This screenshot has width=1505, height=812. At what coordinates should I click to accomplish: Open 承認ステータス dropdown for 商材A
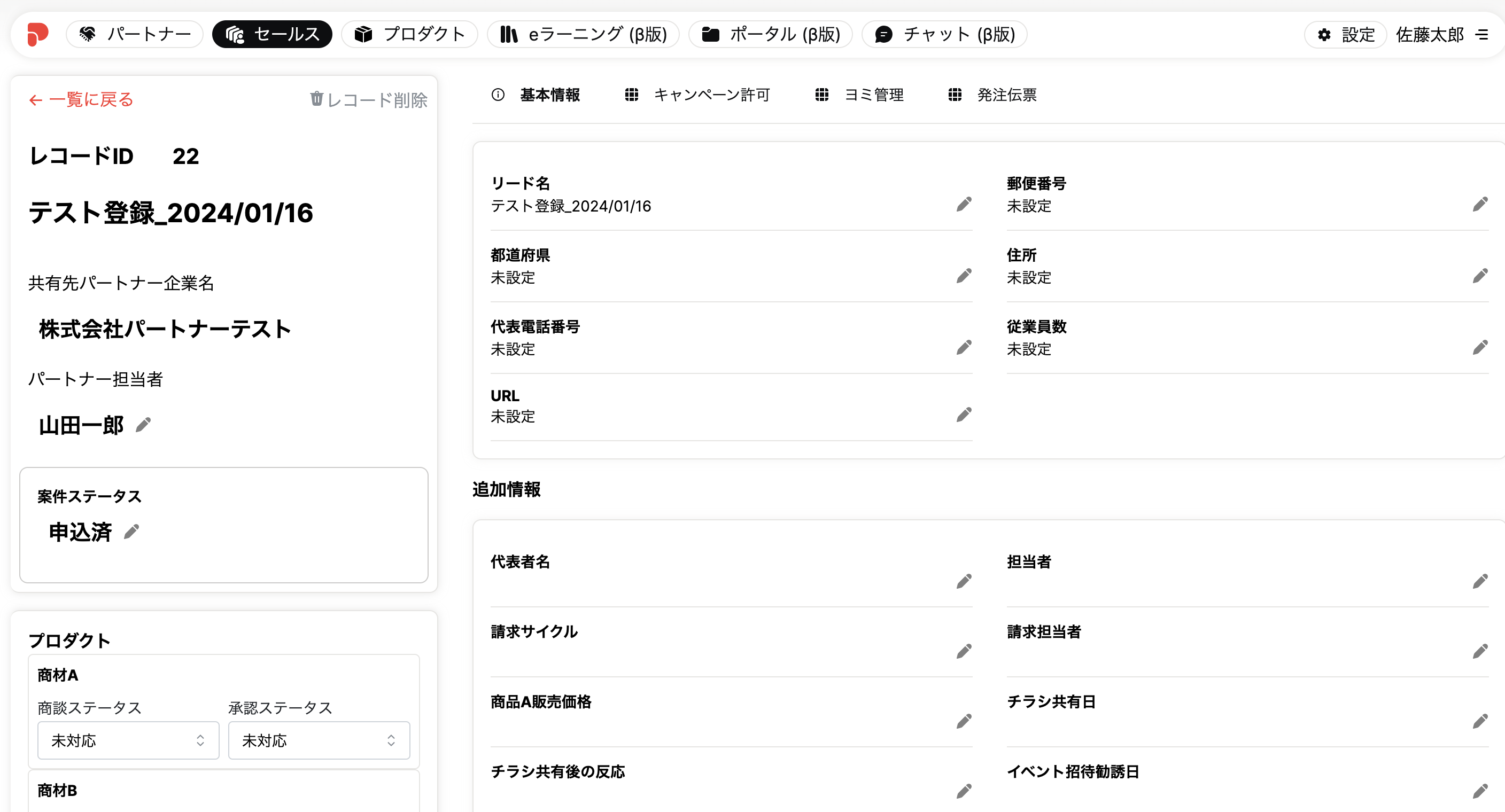click(319, 740)
